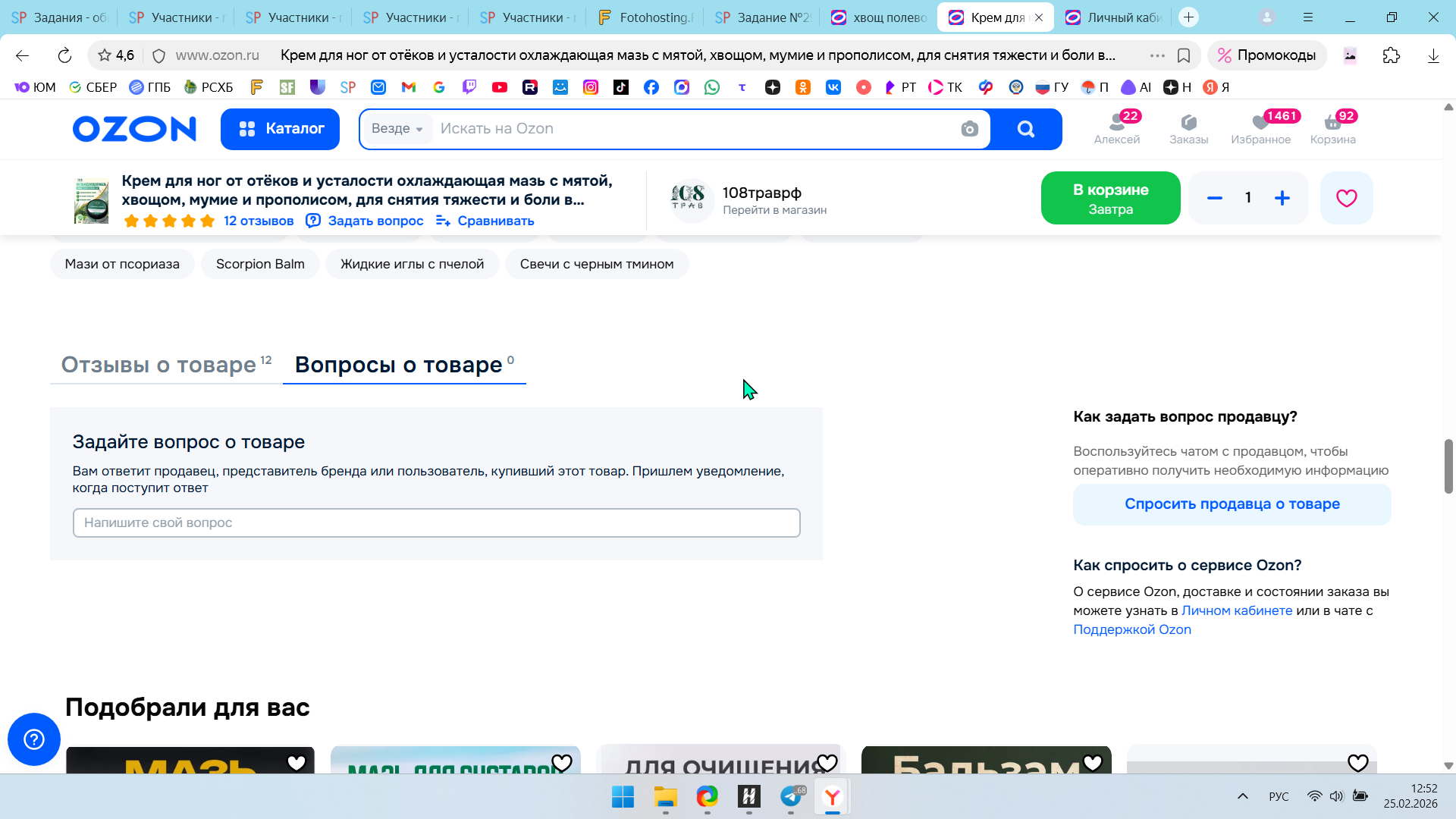Image resolution: width=1456 pixels, height=819 pixels.
Task: Open the browser extensions puzzle icon
Action: pos(1392,55)
